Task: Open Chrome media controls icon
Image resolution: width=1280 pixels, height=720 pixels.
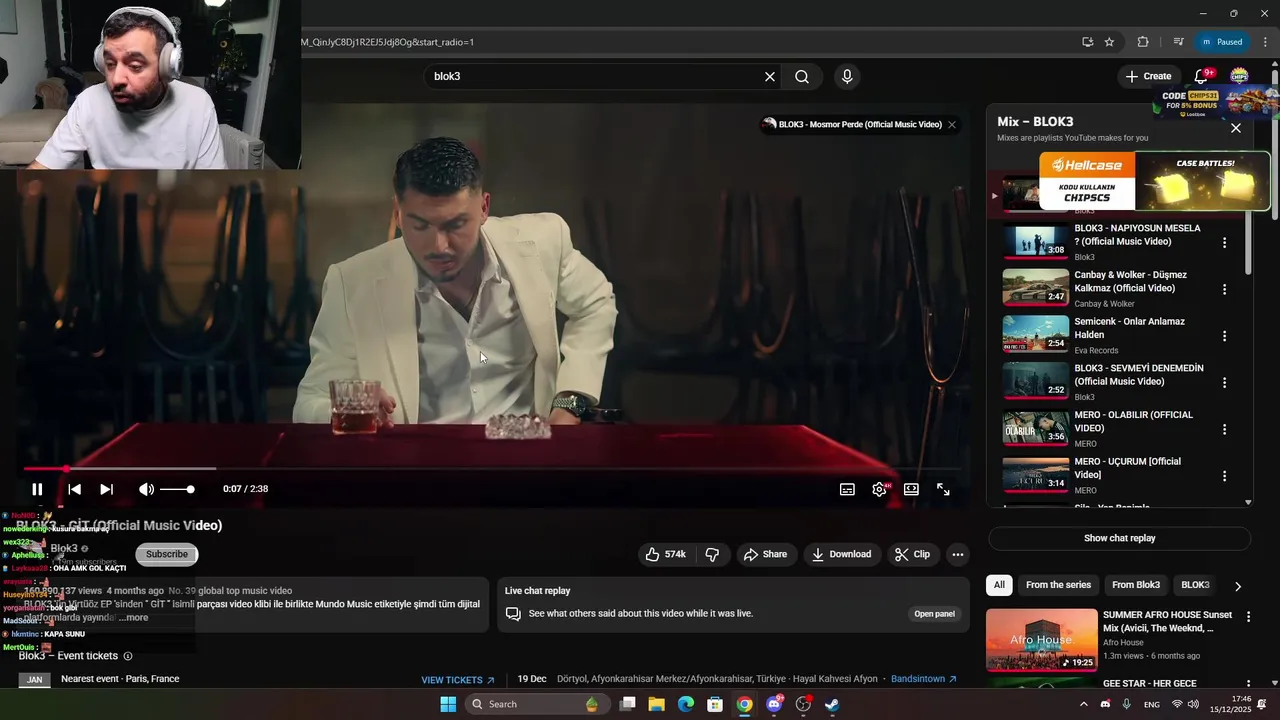Action: [1178, 42]
